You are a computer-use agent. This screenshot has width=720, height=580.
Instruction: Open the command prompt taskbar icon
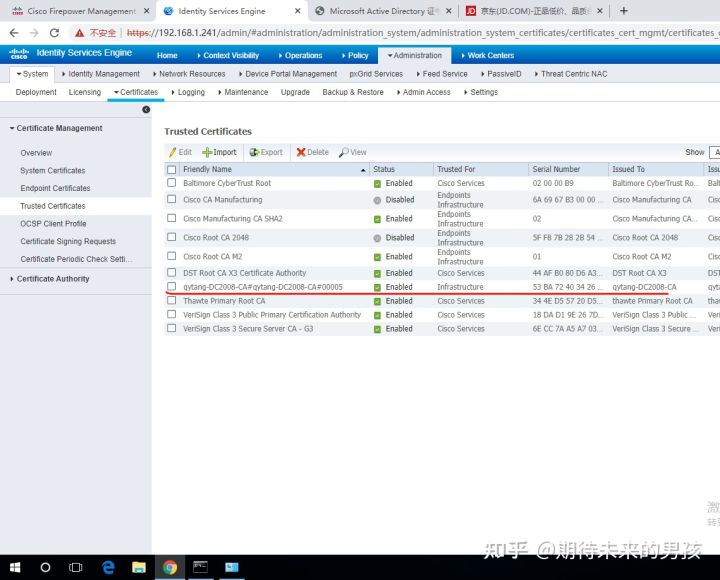pyautogui.click(x=201, y=568)
